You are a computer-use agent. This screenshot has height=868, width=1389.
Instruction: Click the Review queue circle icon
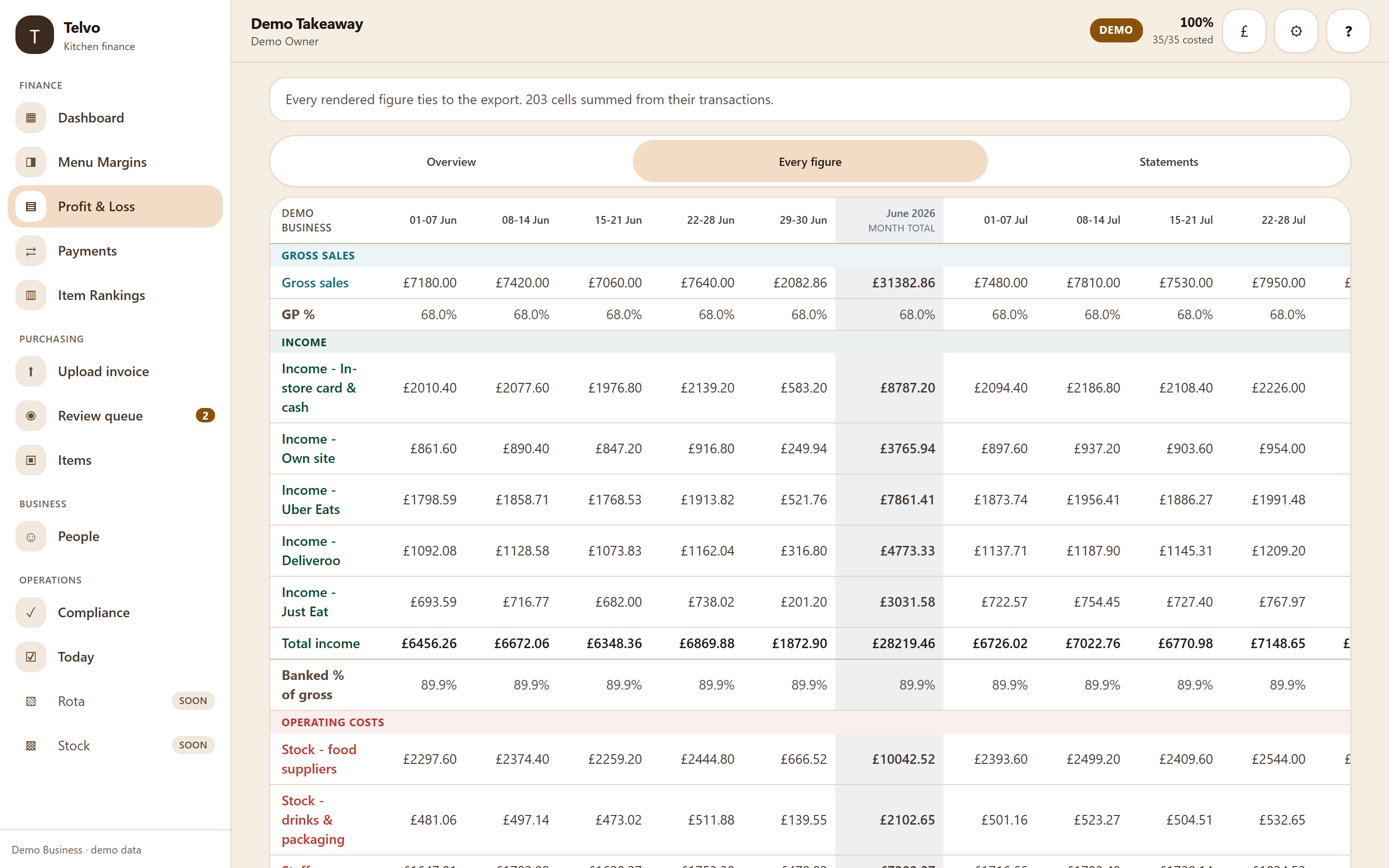31,416
